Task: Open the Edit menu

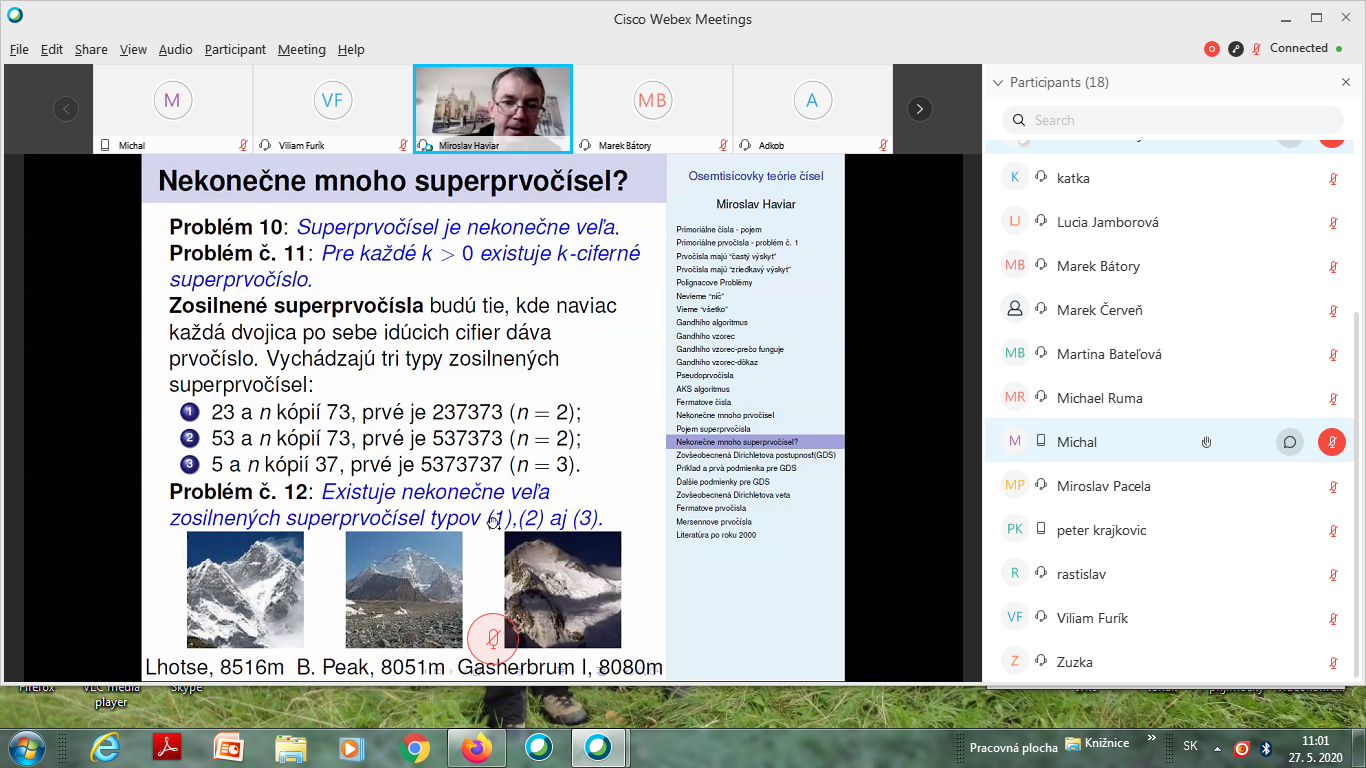Action: tap(52, 49)
